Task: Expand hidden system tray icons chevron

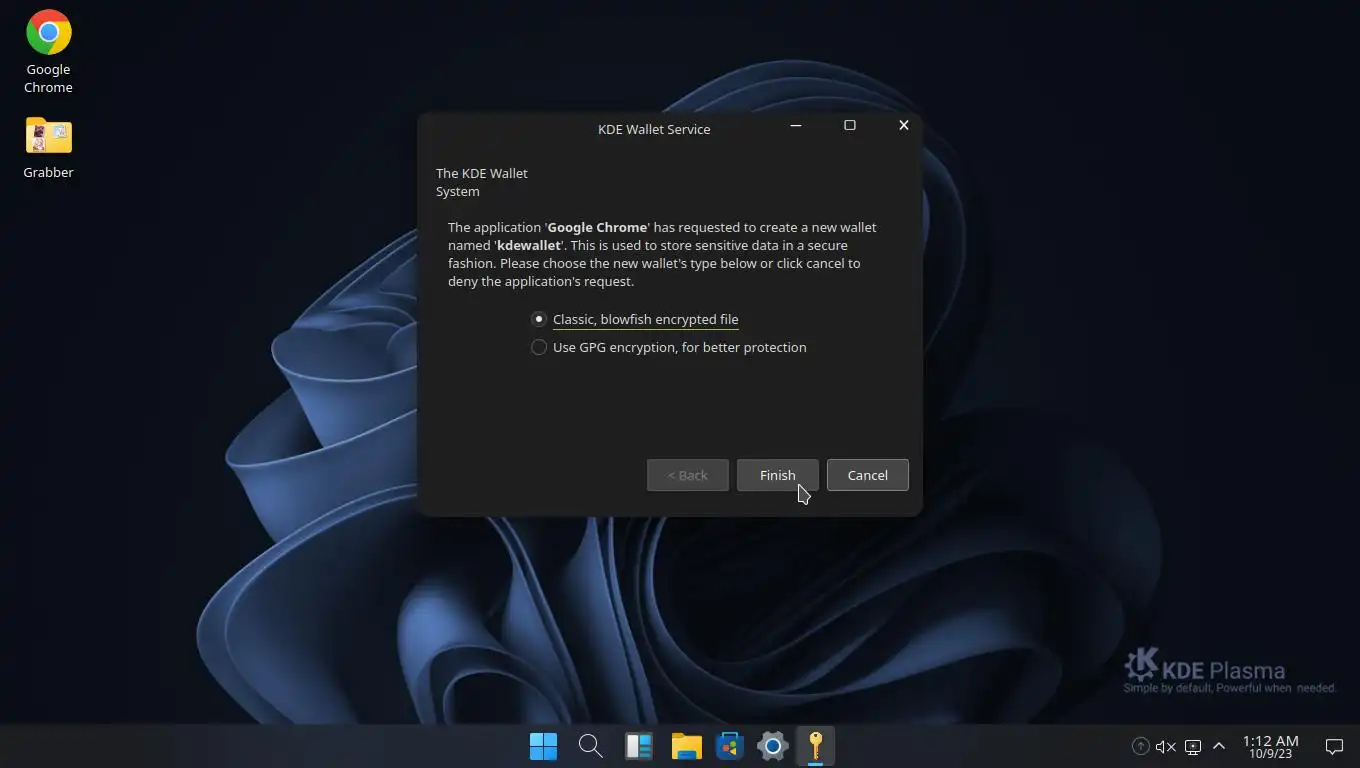Action: [1218, 746]
